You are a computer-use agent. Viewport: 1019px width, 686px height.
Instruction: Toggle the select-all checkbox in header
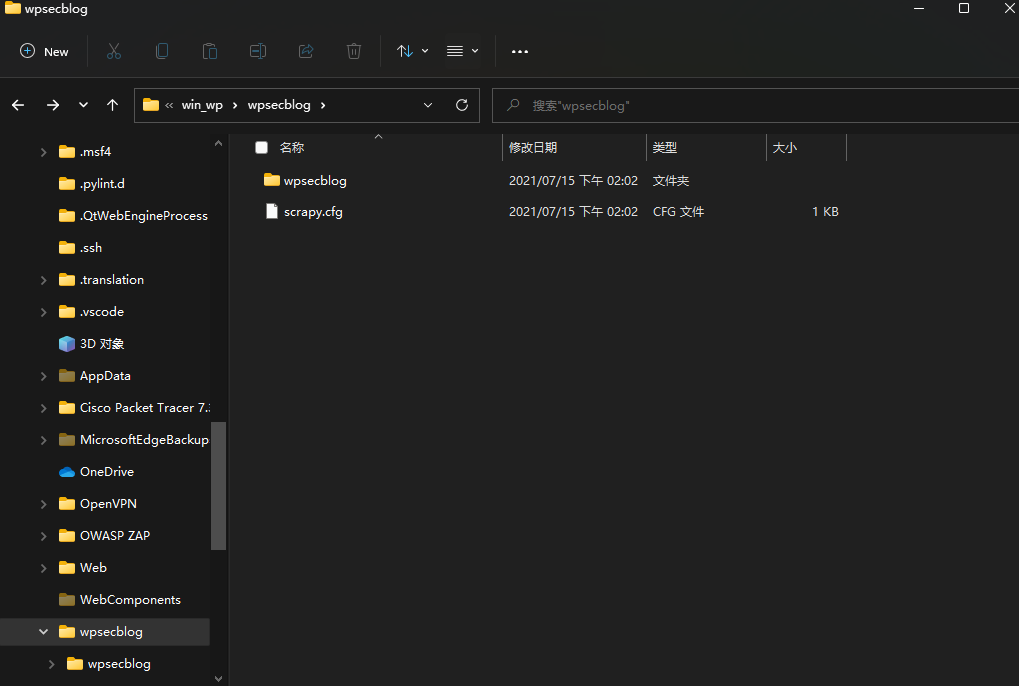pyautogui.click(x=261, y=147)
